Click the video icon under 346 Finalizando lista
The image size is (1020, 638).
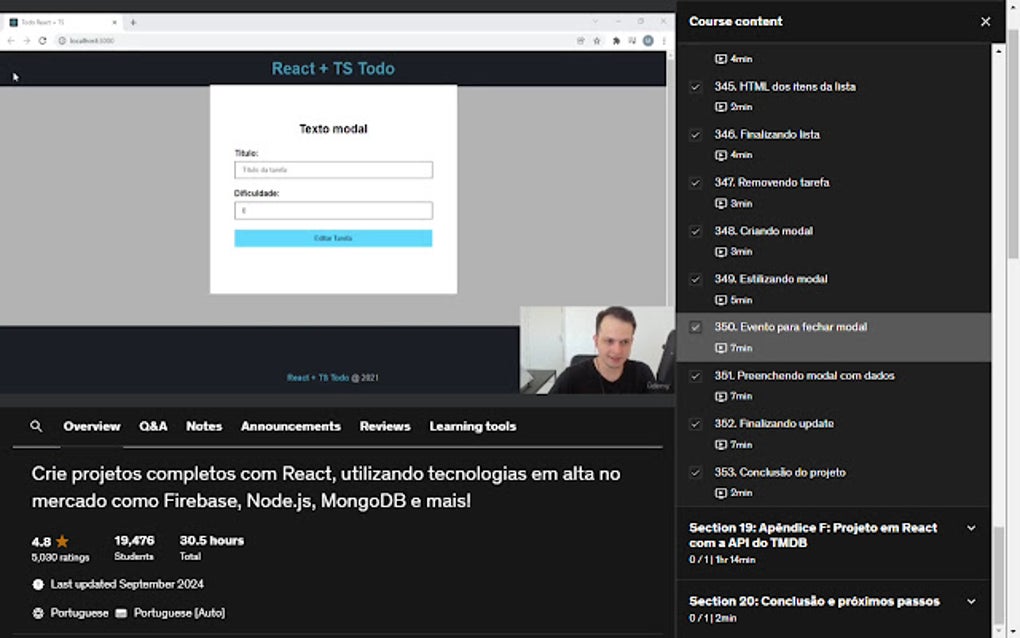click(x=721, y=155)
